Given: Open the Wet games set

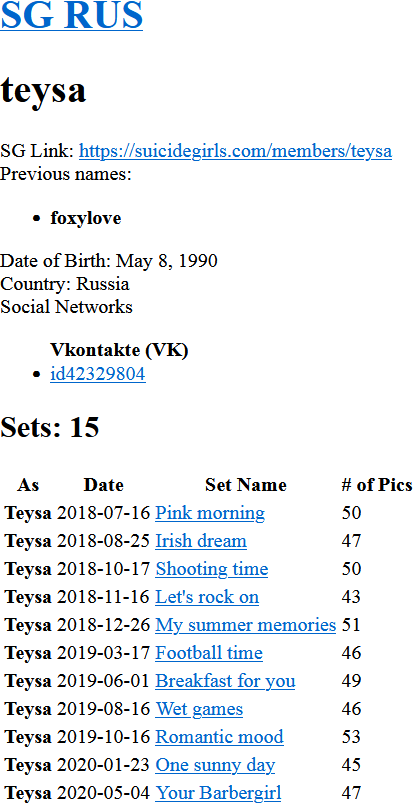Looking at the screenshot, I should click(x=199, y=709).
